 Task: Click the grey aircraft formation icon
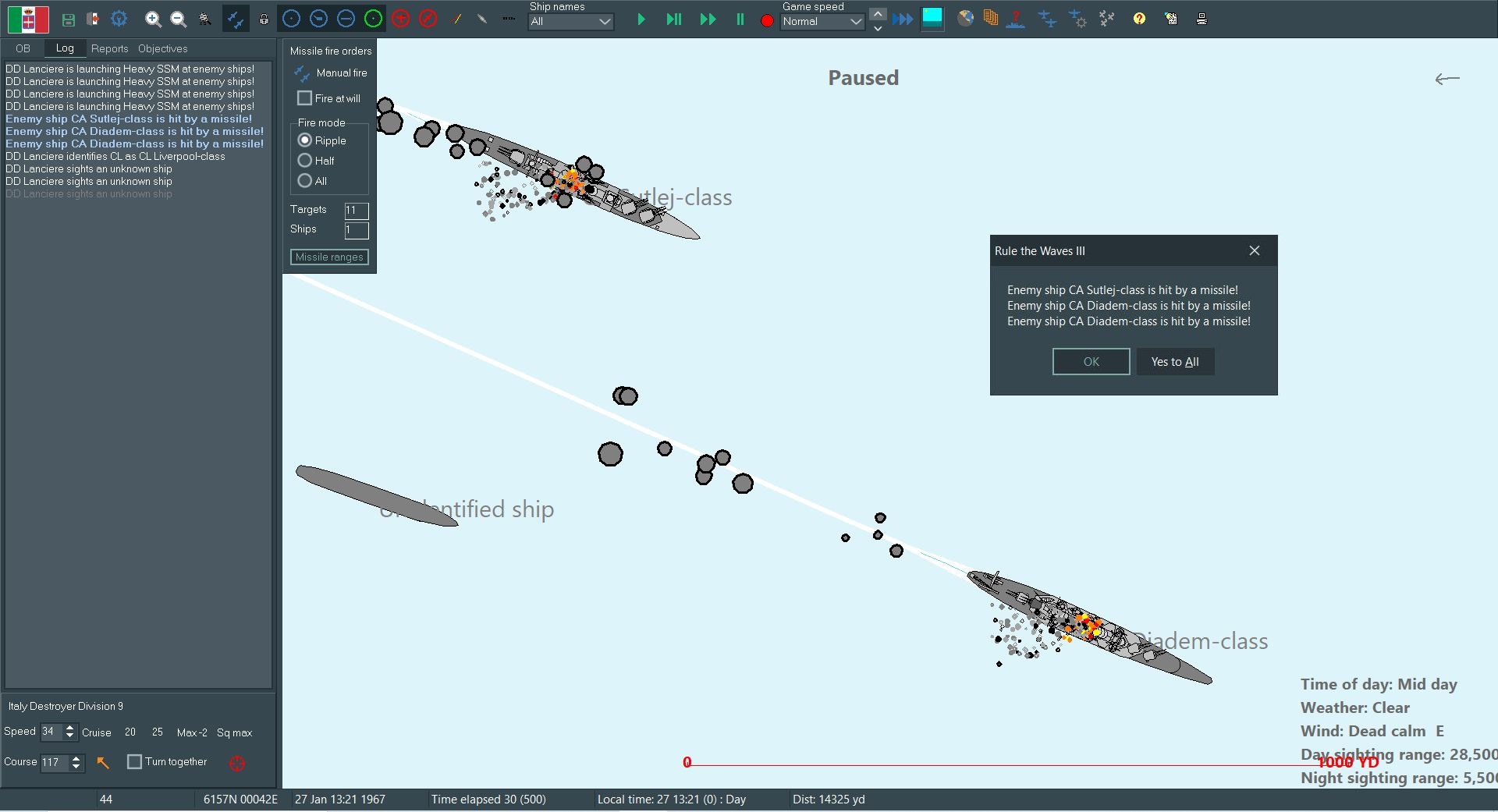pos(1106,18)
